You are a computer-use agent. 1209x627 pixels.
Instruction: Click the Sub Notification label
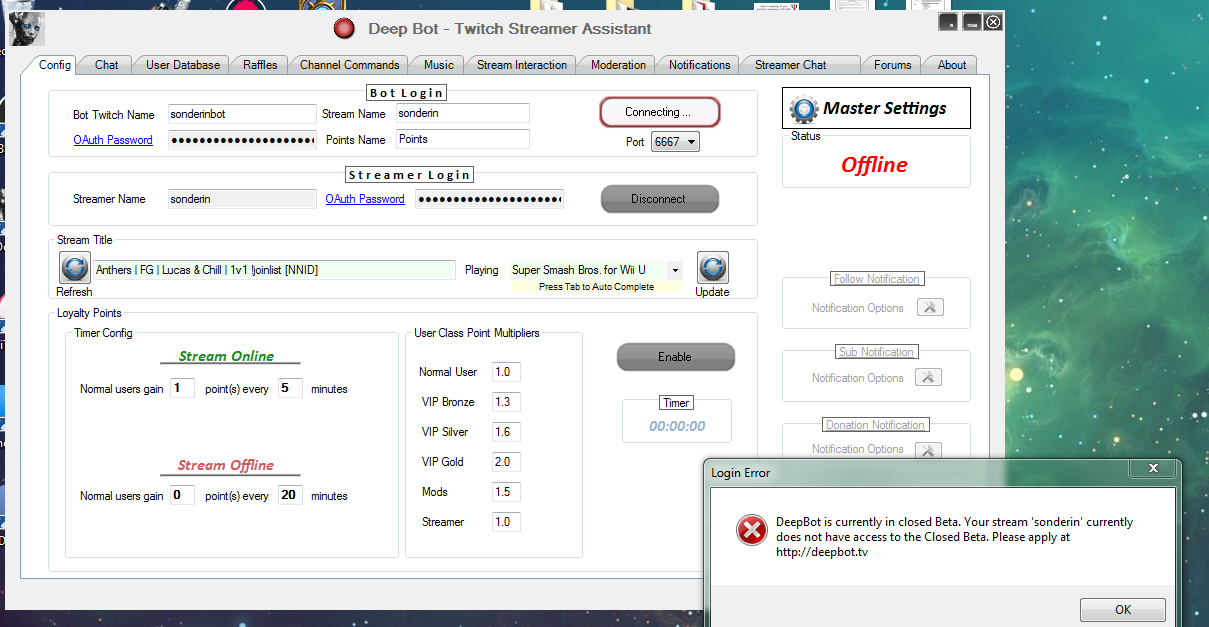coord(876,352)
